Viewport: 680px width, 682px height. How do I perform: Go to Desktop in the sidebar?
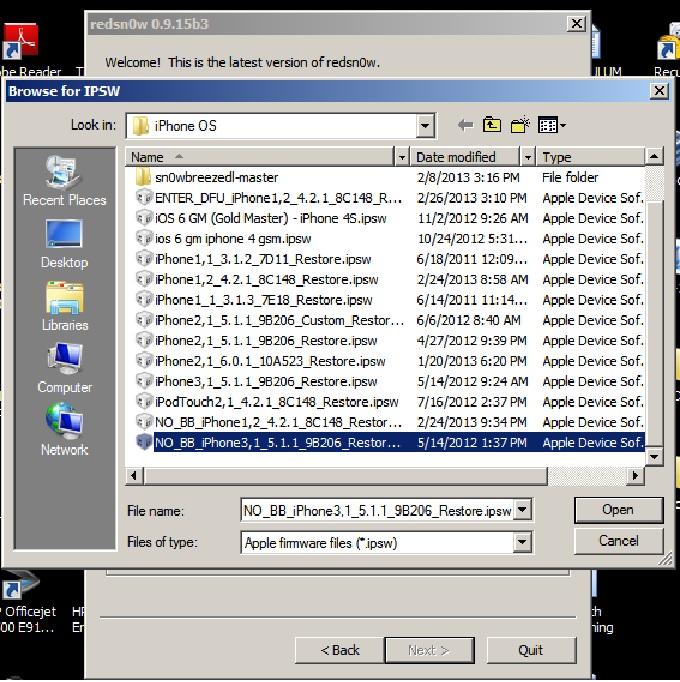pyautogui.click(x=64, y=244)
